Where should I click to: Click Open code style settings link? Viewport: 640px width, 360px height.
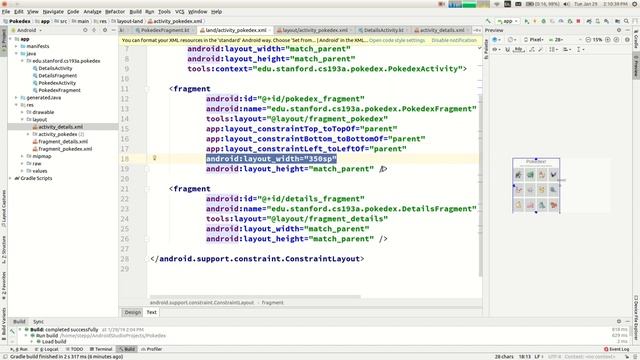pyautogui.click(x=397, y=40)
